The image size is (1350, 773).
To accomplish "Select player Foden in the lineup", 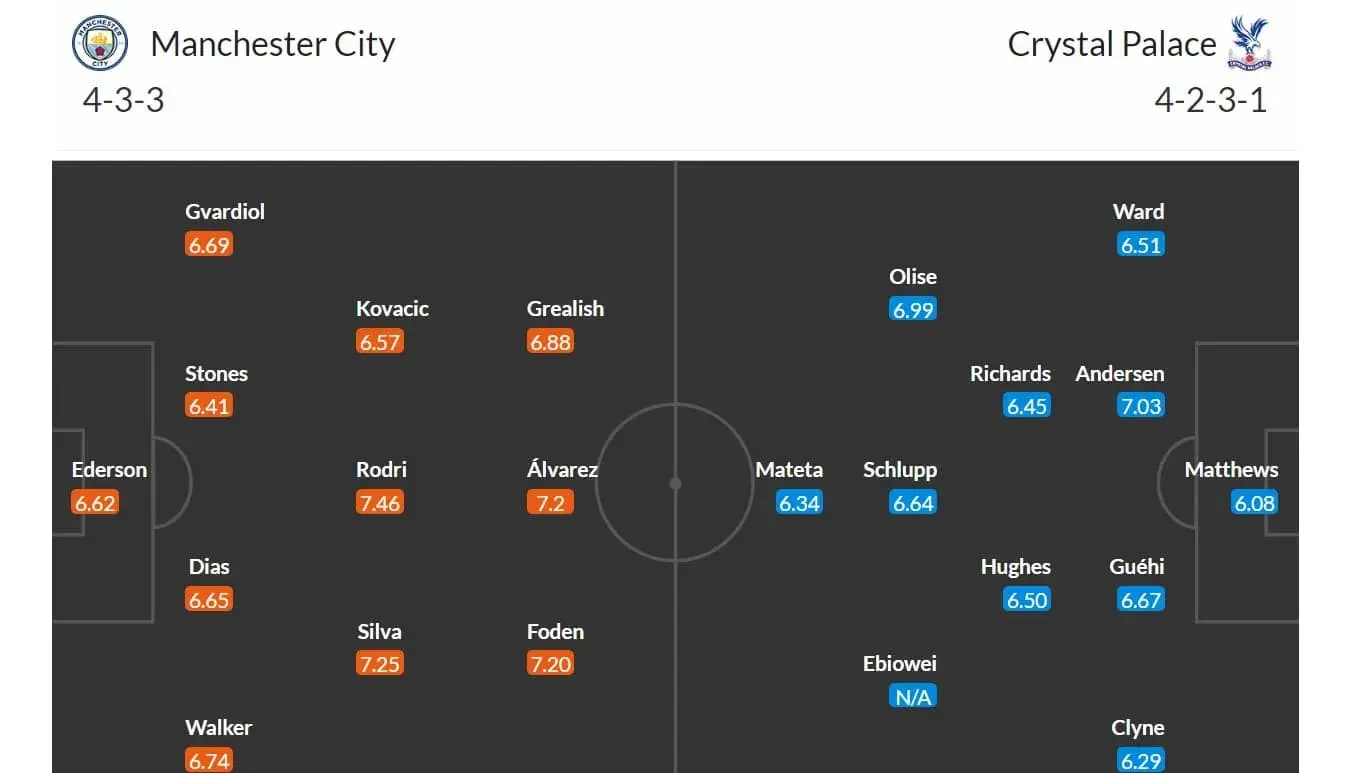I will coord(555,632).
